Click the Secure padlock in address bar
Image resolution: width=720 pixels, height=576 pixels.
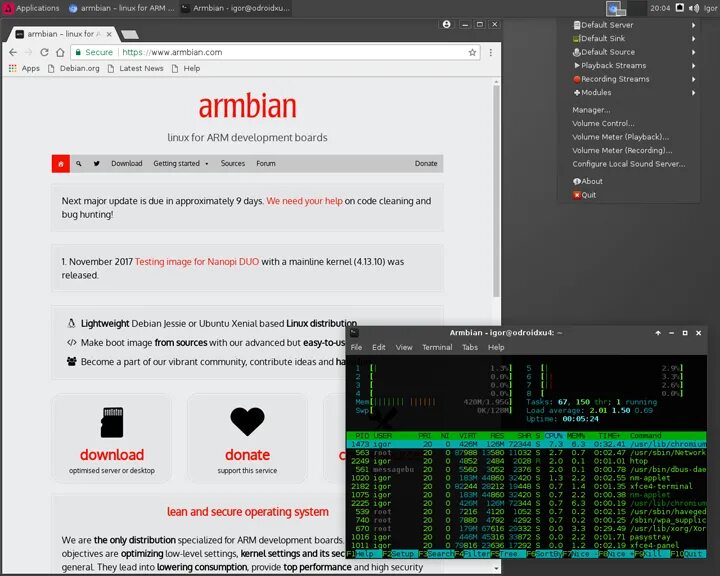[78, 52]
